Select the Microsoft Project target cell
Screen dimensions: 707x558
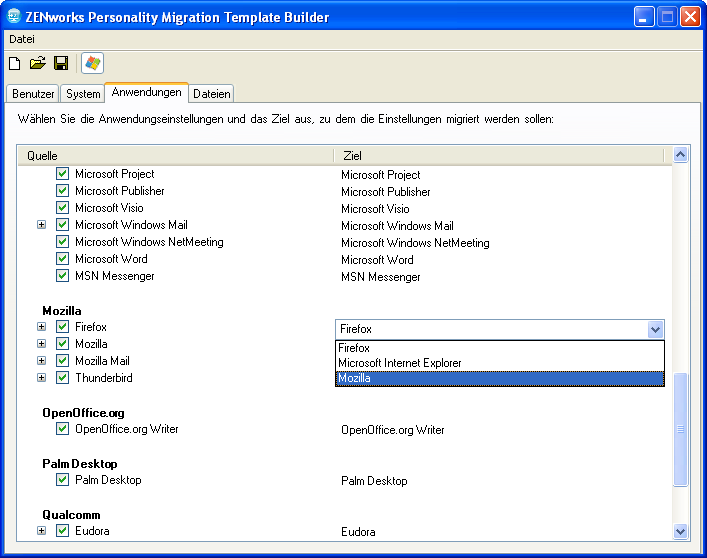(381, 175)
